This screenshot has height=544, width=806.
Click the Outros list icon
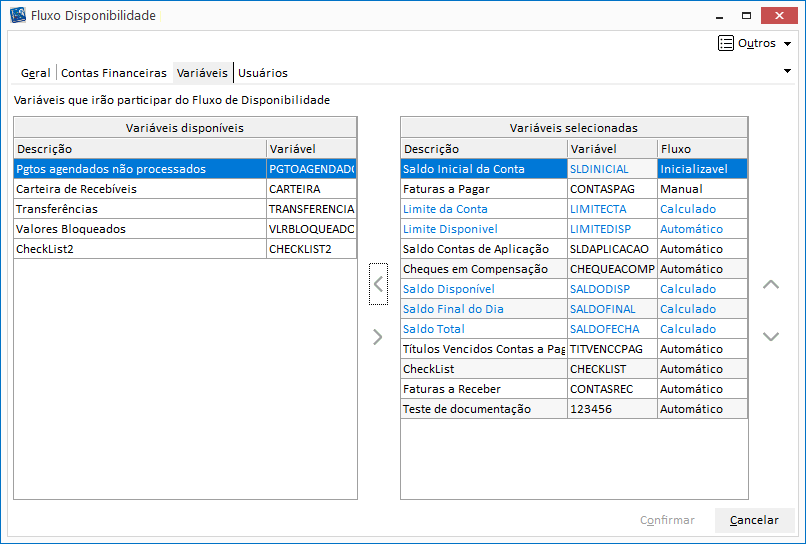(x=726, y=43)
